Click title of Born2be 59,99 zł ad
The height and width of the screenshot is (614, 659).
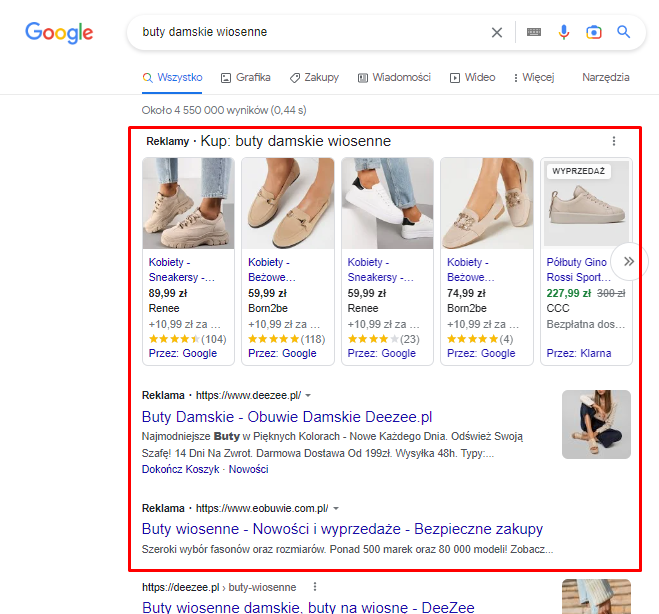tap(272, 270)
